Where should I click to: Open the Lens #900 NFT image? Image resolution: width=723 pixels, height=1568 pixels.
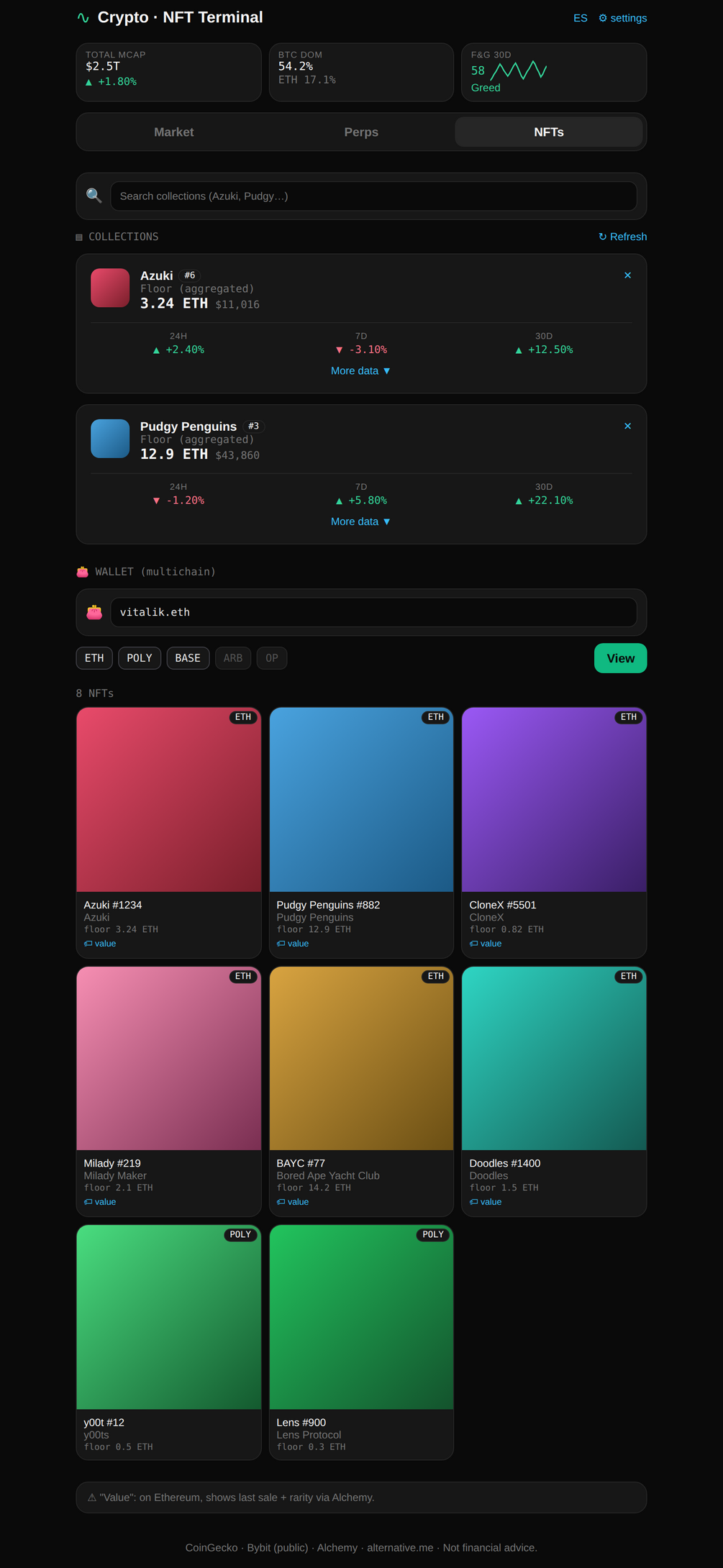361,1318
